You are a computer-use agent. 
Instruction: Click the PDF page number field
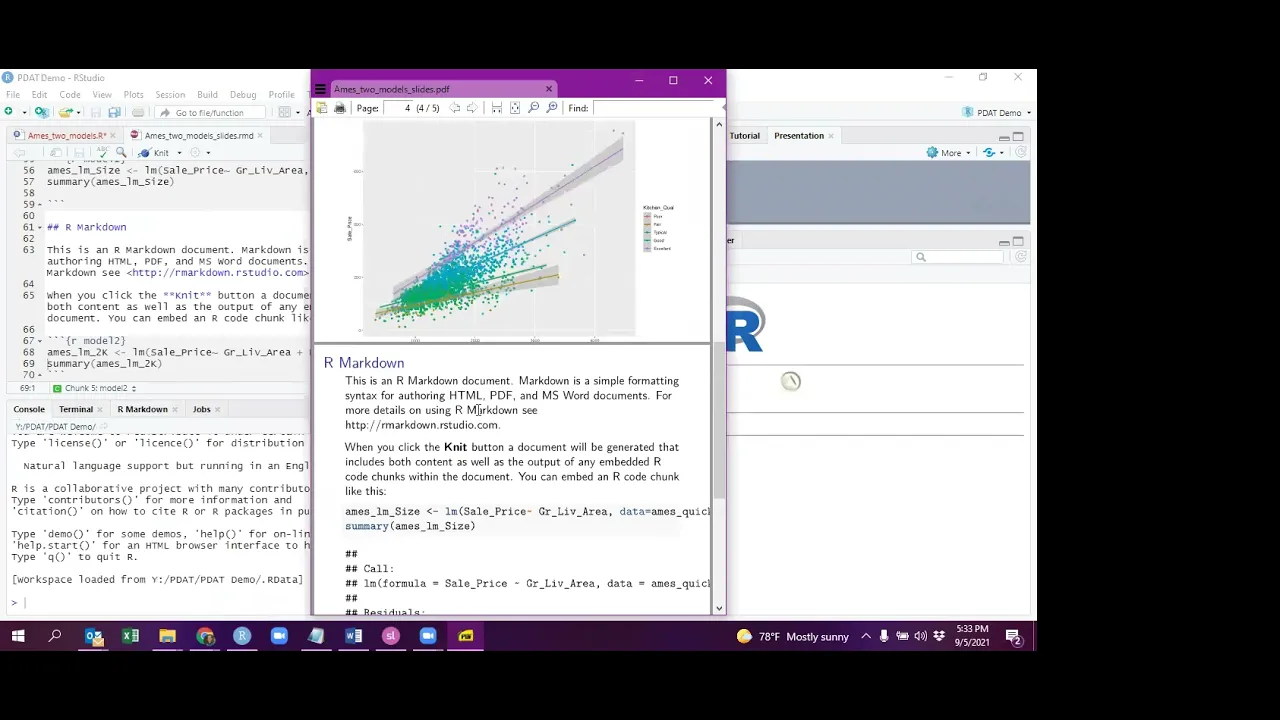point(398,108)
